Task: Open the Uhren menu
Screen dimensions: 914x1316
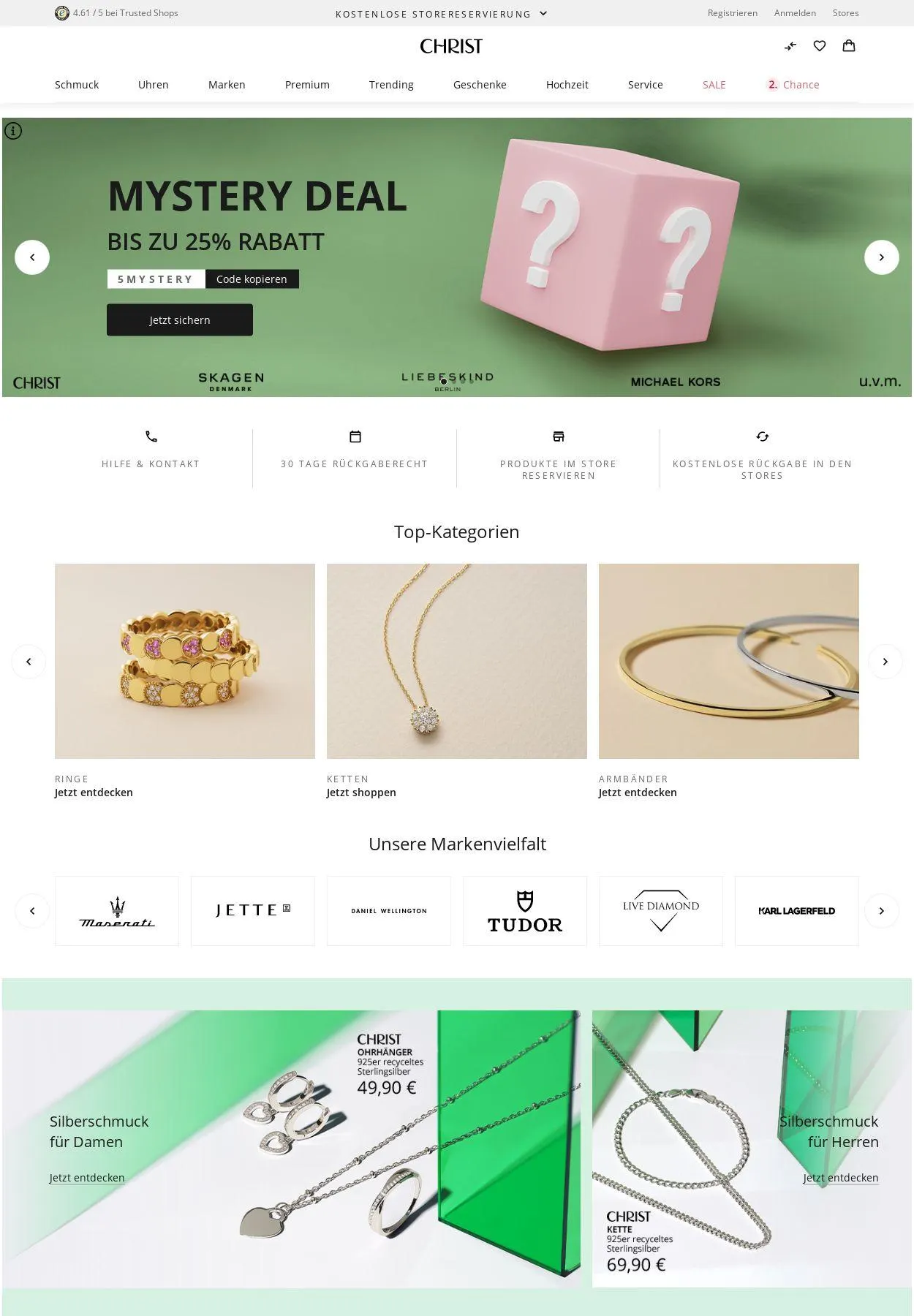Action: (154, 85)
